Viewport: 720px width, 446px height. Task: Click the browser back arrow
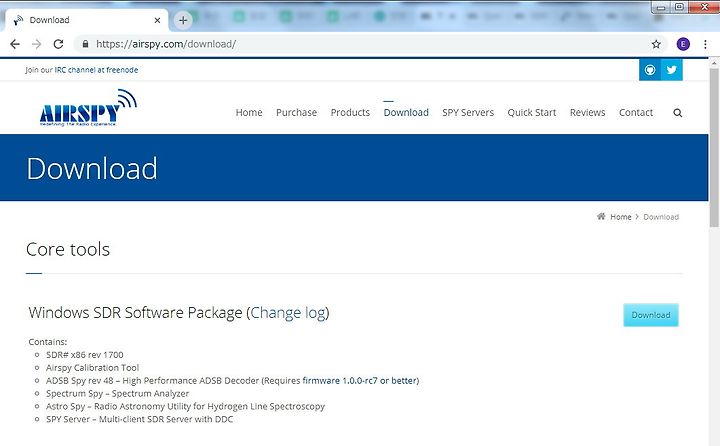click(x=15, y=44)
